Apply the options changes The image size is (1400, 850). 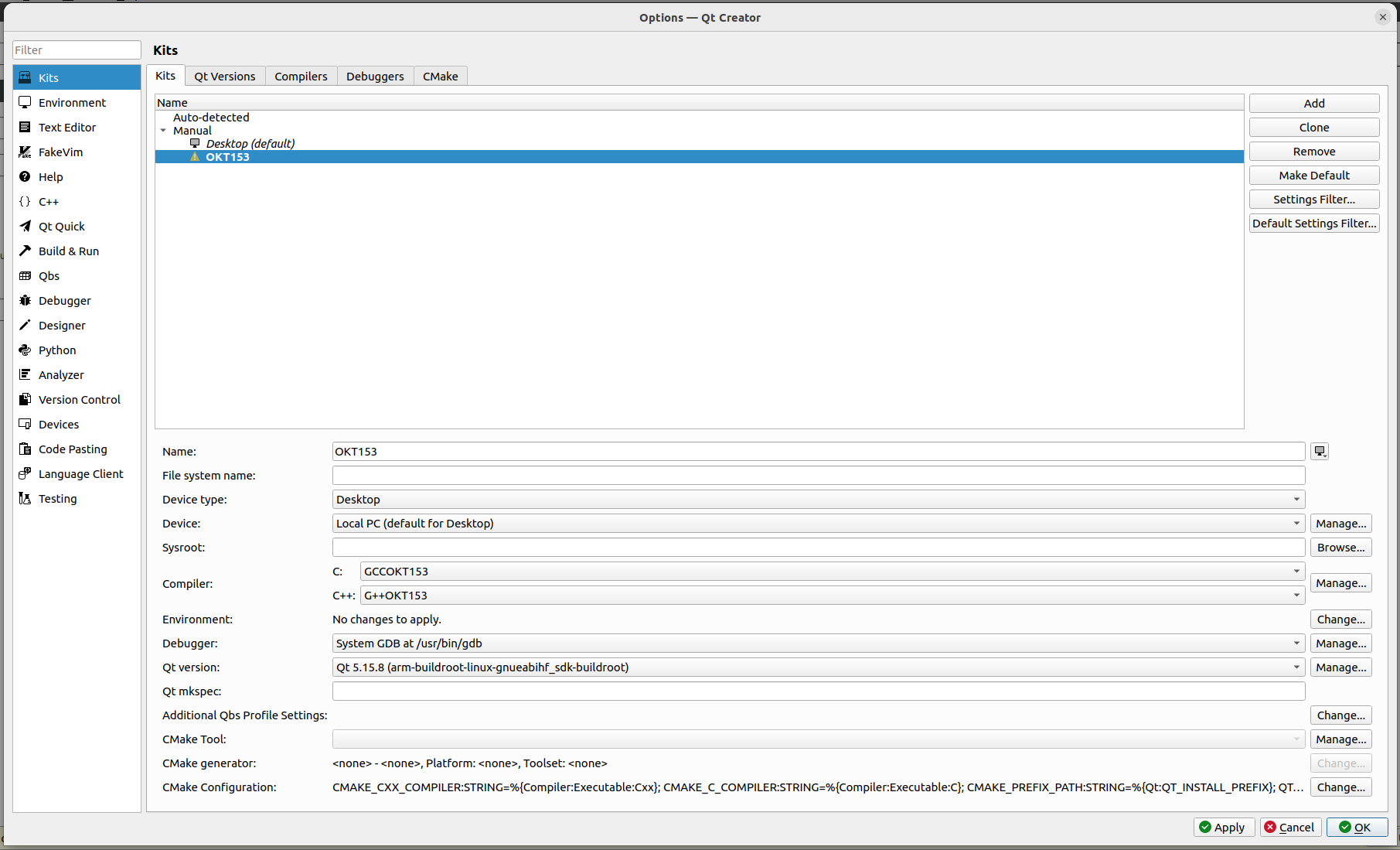pos(1224,828)
